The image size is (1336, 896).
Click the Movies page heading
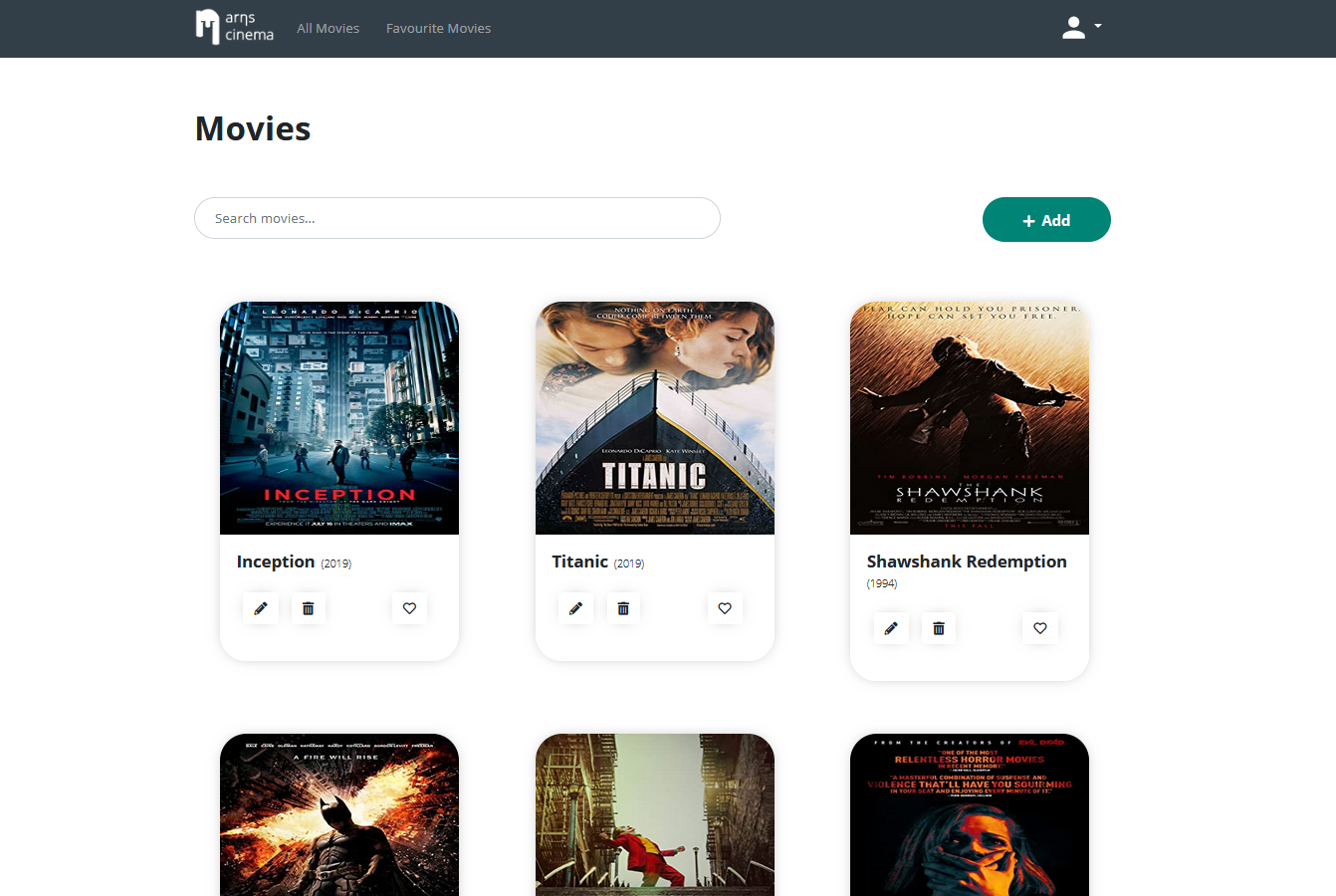tap(253, 128)
